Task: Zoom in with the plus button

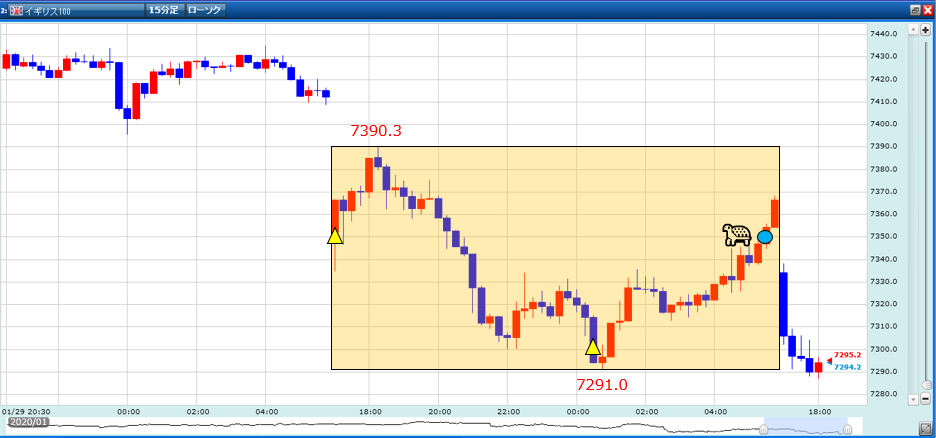Action: [x=926, y=30]
